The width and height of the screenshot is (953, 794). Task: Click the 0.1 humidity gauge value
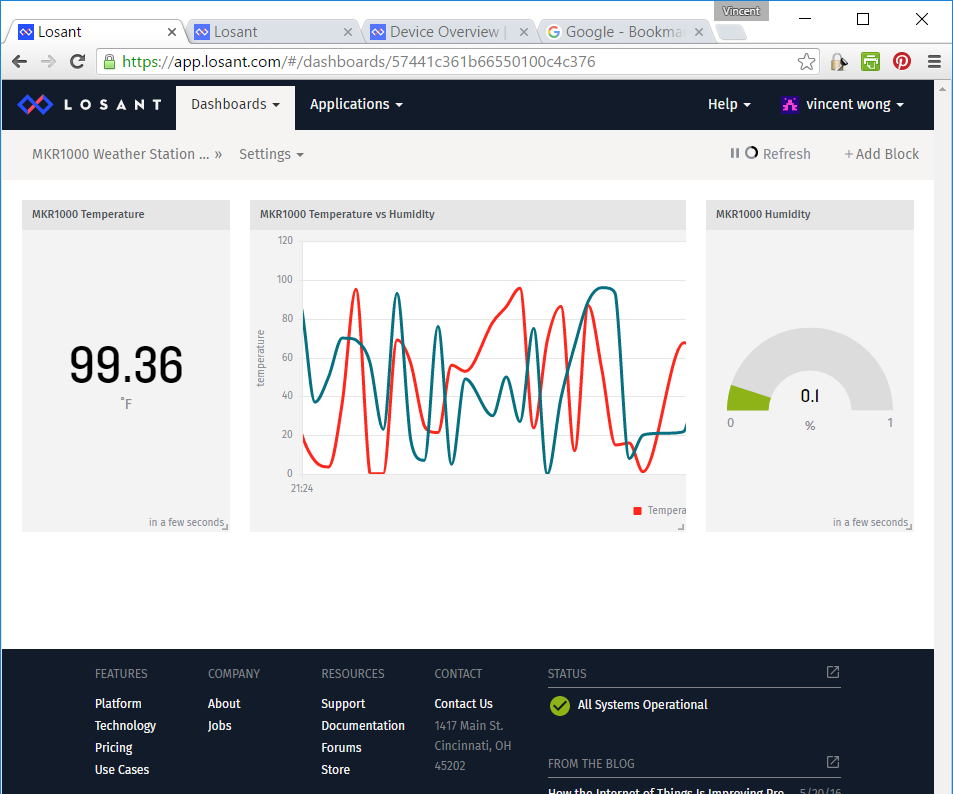810,396
